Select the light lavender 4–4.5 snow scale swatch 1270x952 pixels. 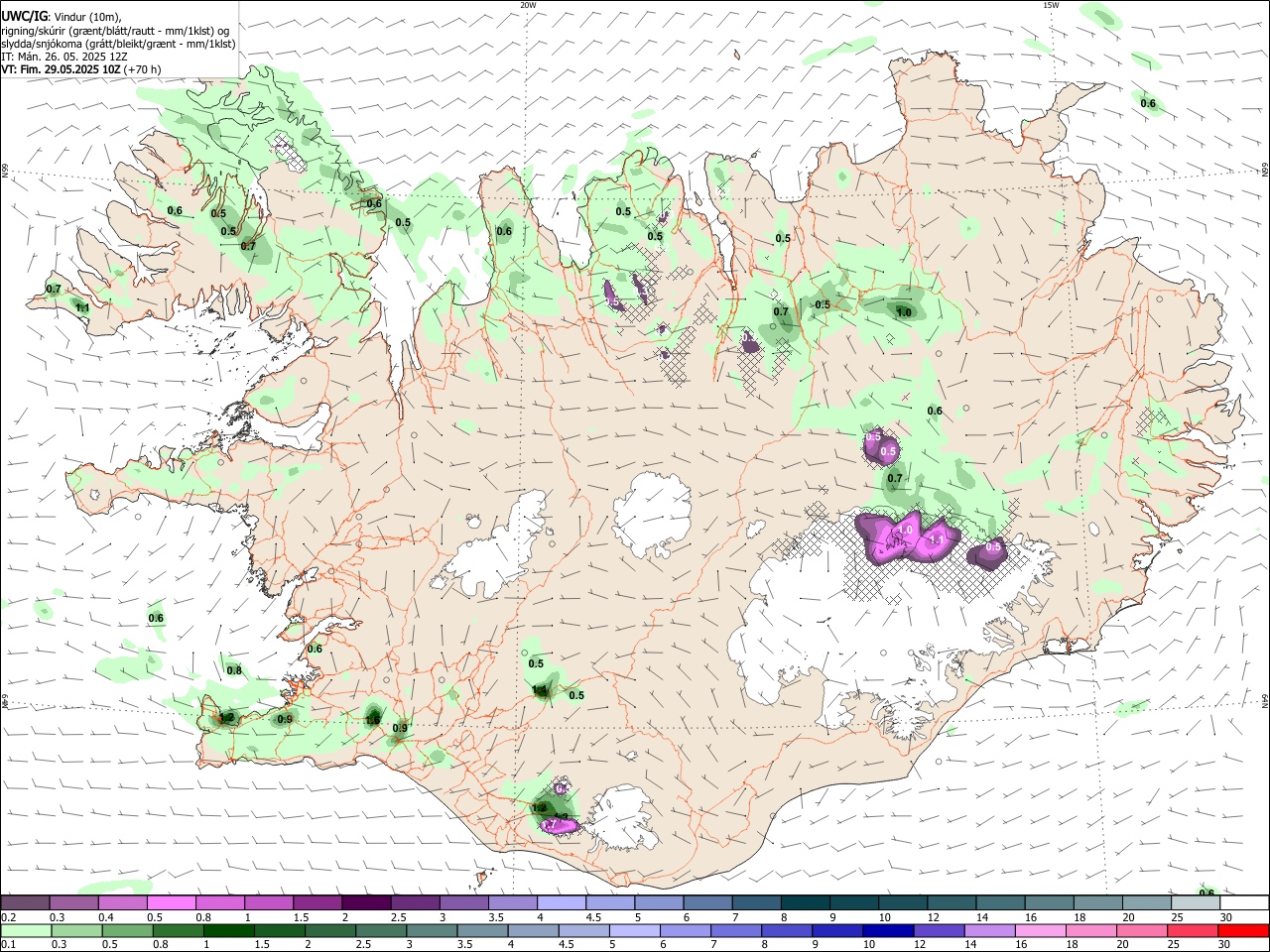[562, 902]
